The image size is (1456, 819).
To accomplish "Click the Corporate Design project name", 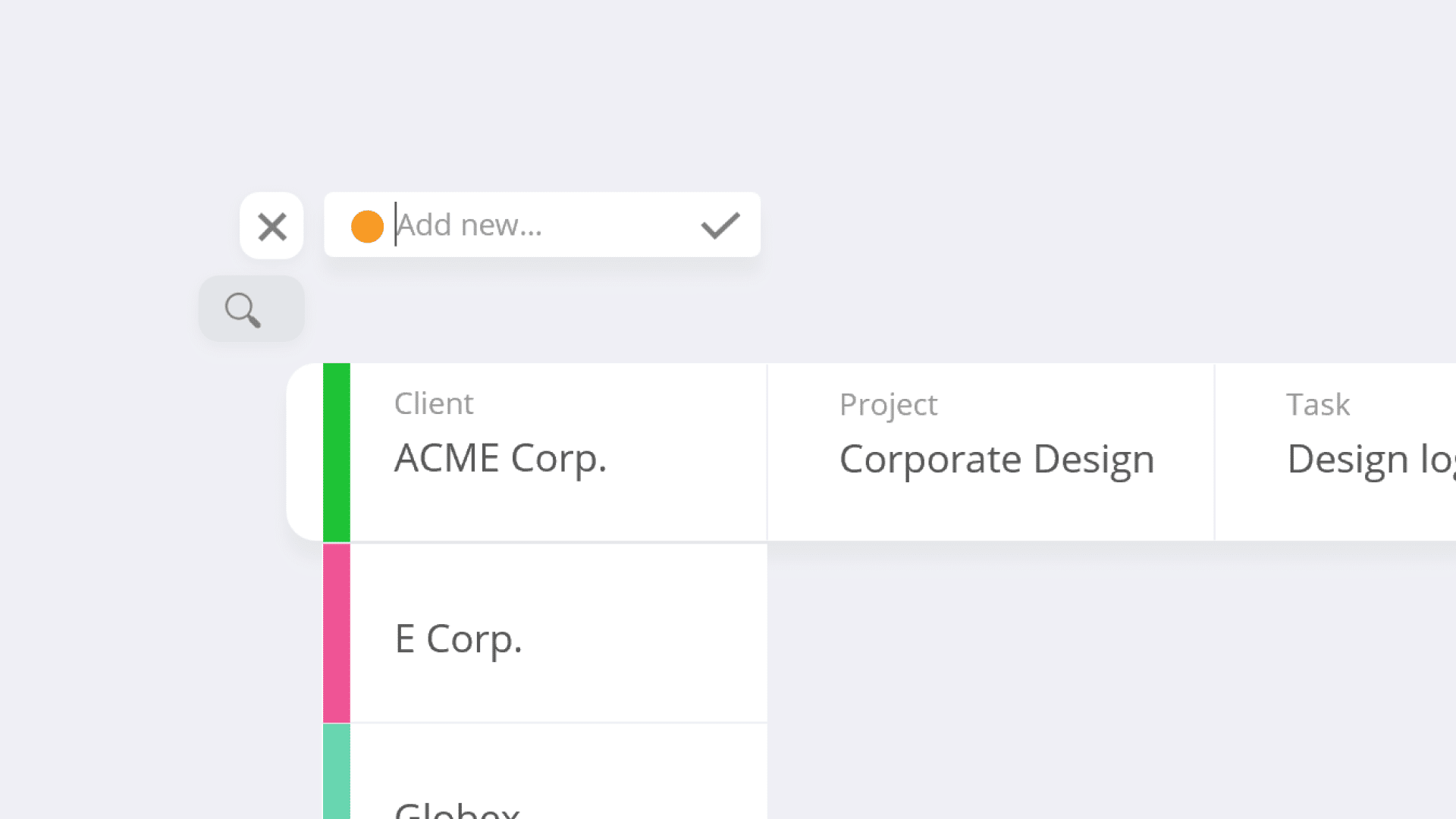I will [996, 460].
